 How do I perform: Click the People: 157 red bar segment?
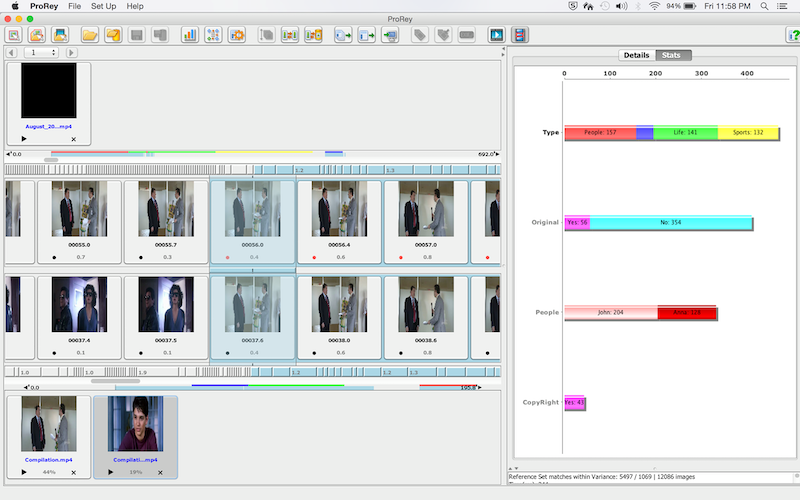click(600, 133)
